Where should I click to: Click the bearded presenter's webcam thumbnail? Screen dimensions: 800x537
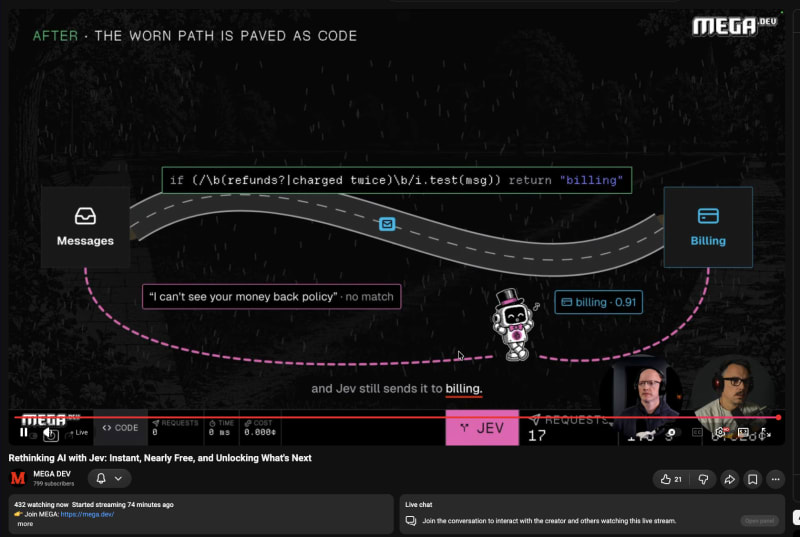pyautogui.click(x=734, y=395)
